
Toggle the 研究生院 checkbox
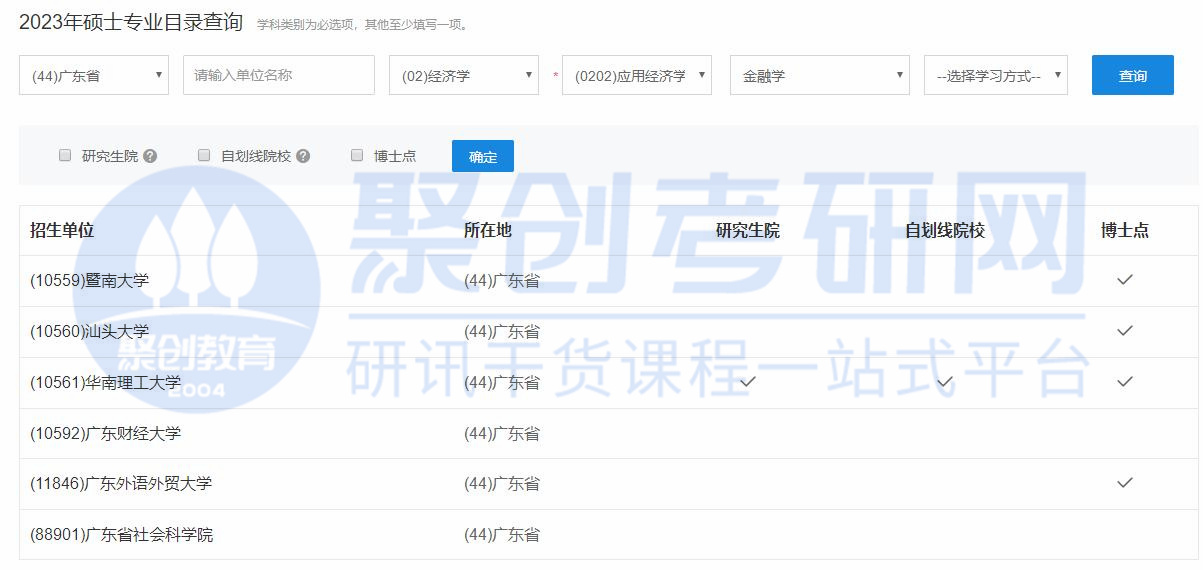click(65, 155)
